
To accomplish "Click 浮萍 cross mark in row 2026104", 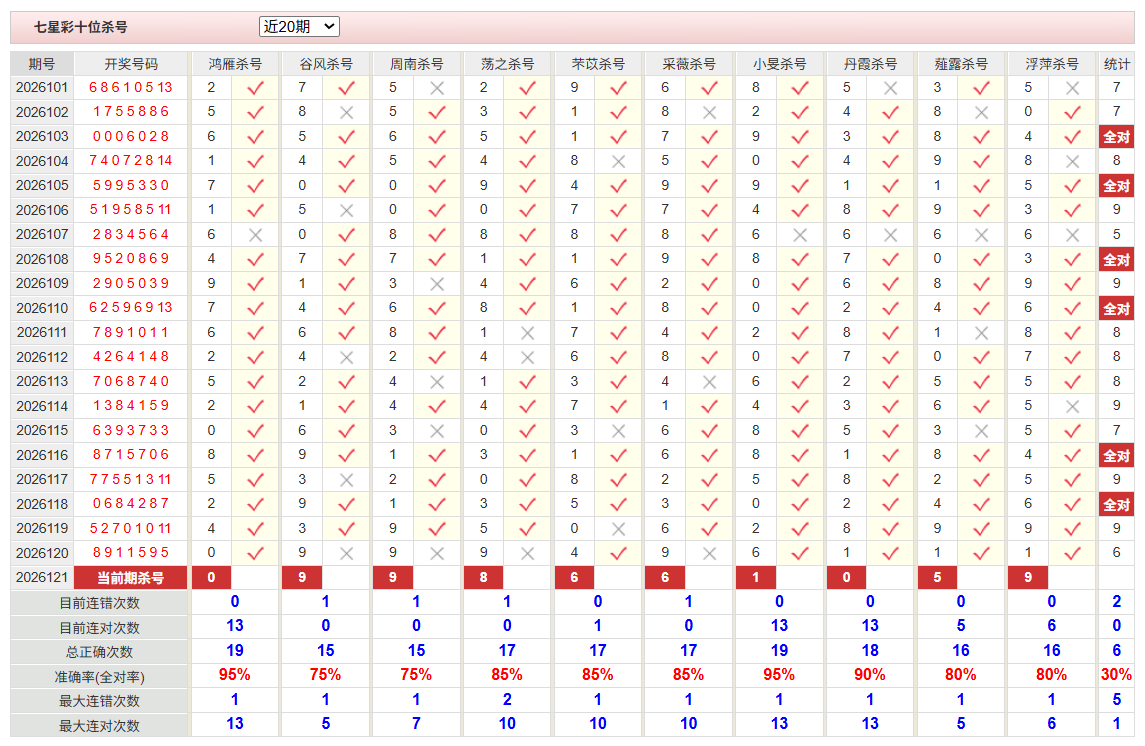I will pyautogui.click(x=1072, y=161).
